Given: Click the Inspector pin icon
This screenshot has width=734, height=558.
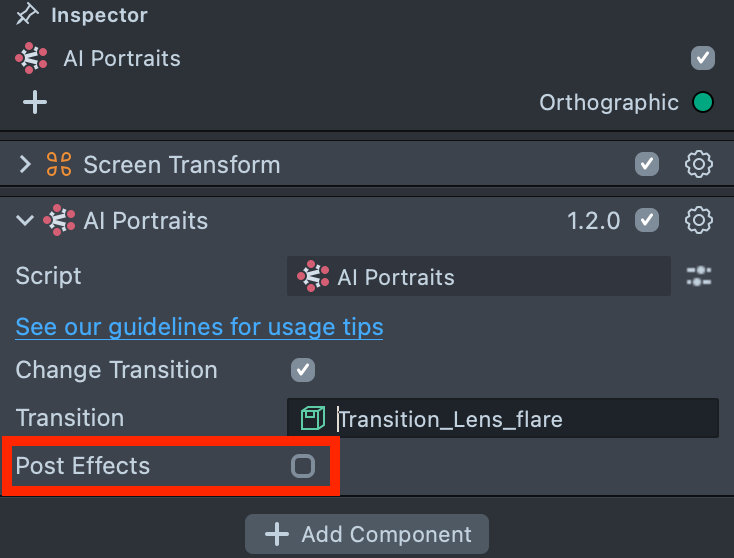Looking at the screenshot, I should click(x=27, y=15).
